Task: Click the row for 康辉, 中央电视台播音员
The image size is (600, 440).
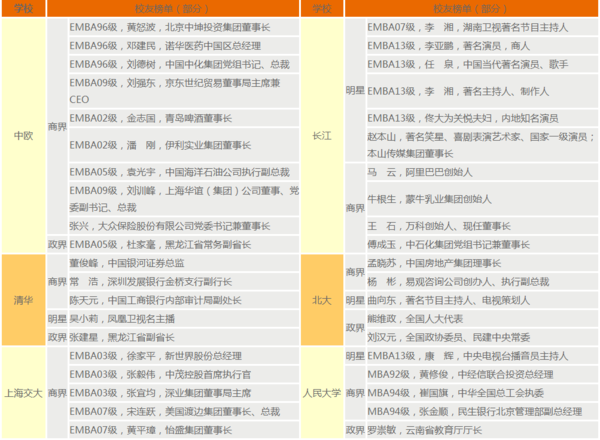Action: pyautogui.click(x=482, y=356)
